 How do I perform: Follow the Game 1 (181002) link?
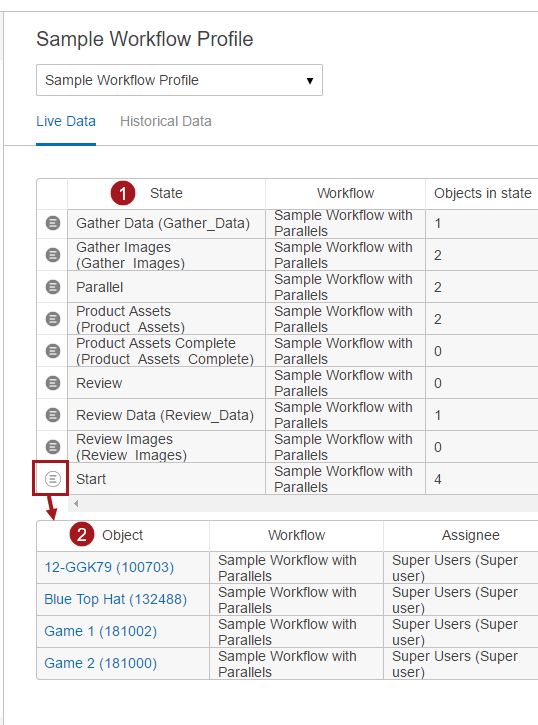101,631
